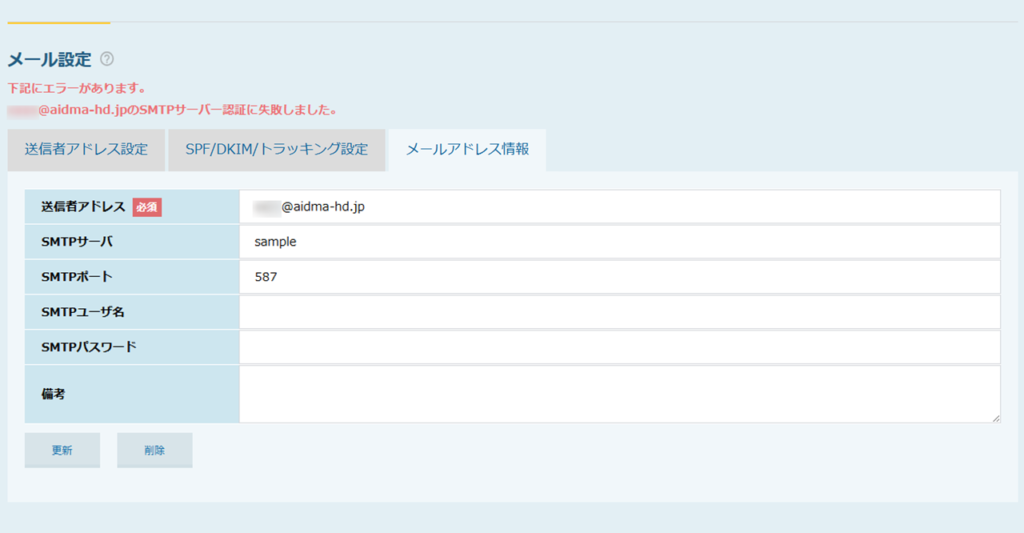Click the SMTPサーバ row label
1024x533 pixels.
(77, 242)
